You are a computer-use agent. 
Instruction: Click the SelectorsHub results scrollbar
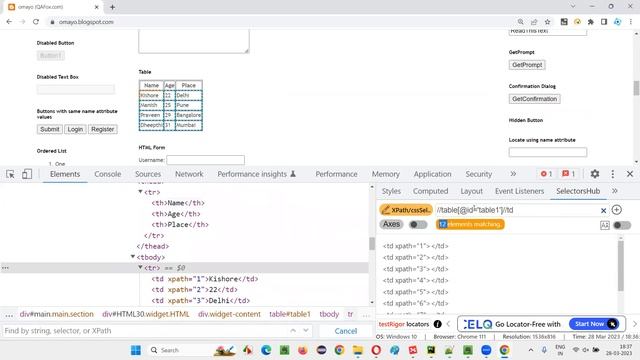point(621,265)
